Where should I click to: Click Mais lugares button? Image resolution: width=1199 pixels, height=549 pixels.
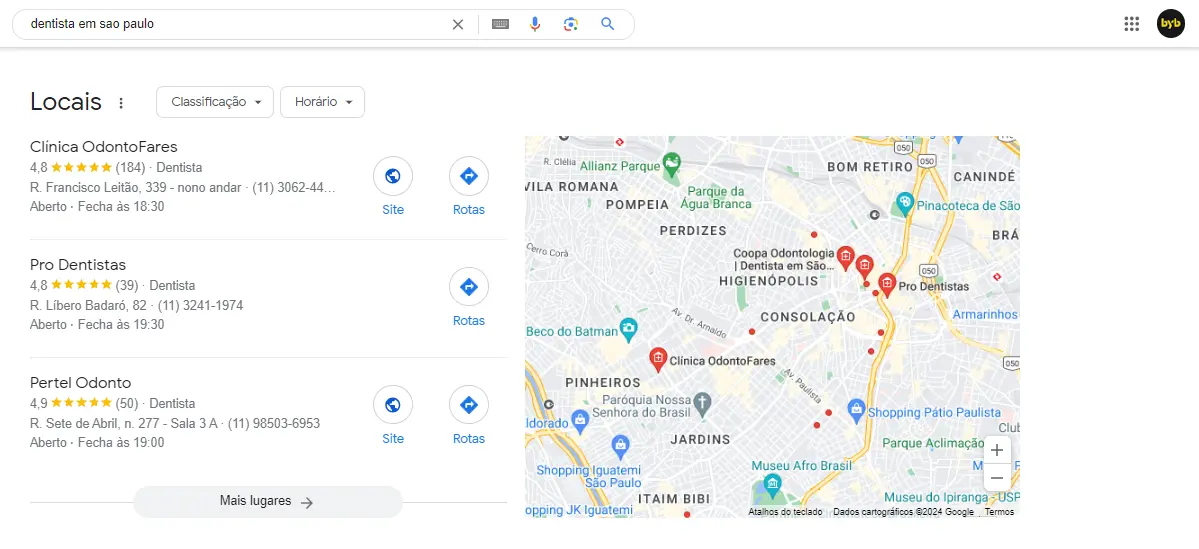pyautogui.click(x=268, y=502)
